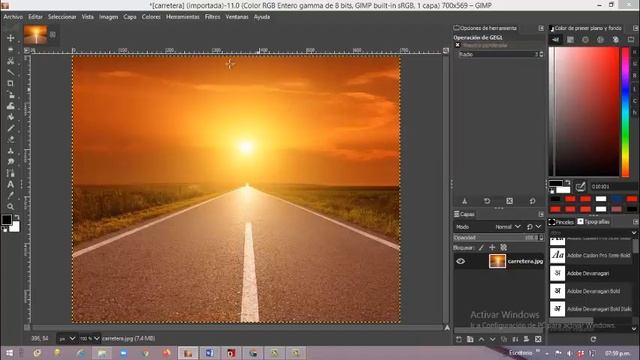Duplicate the current layer

click(504, 340)
